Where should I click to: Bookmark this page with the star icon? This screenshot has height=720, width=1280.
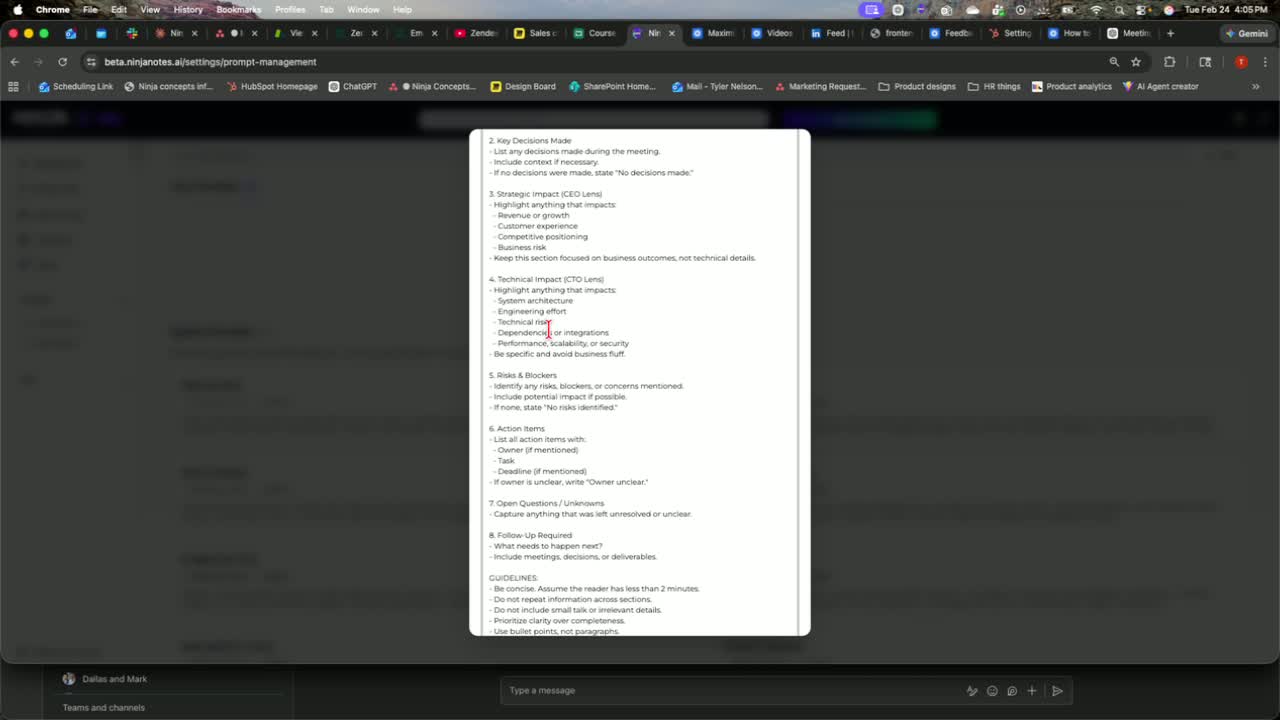[1136, 62]
